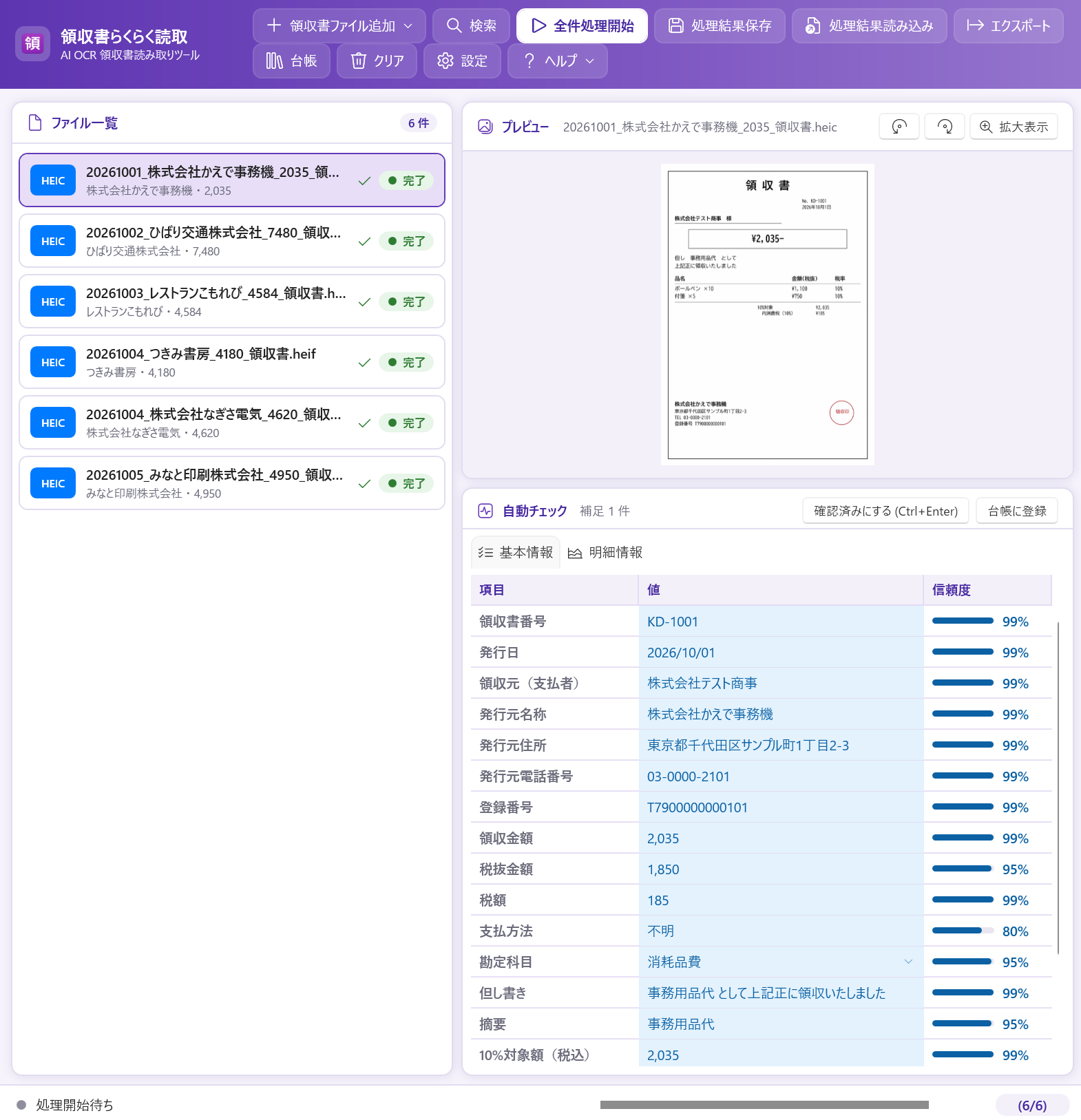Select the 株式会社なぎさ電気 4620 file row
The image size is (1081, 1120).
point(232,423)
